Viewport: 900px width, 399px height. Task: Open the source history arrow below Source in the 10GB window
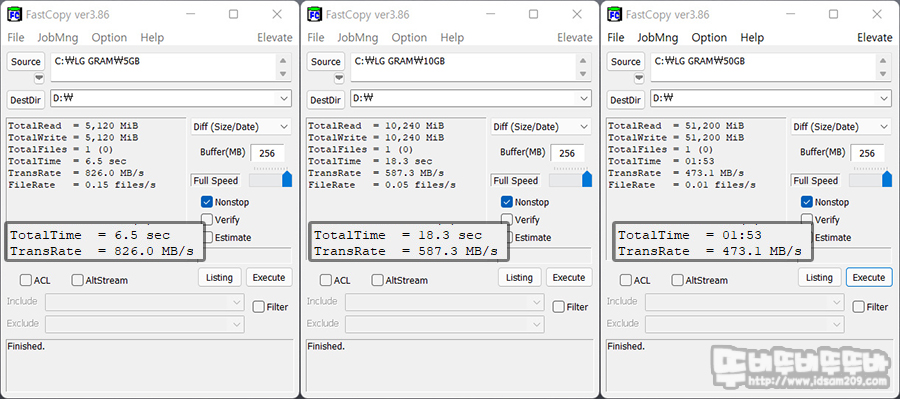(339, 78)
